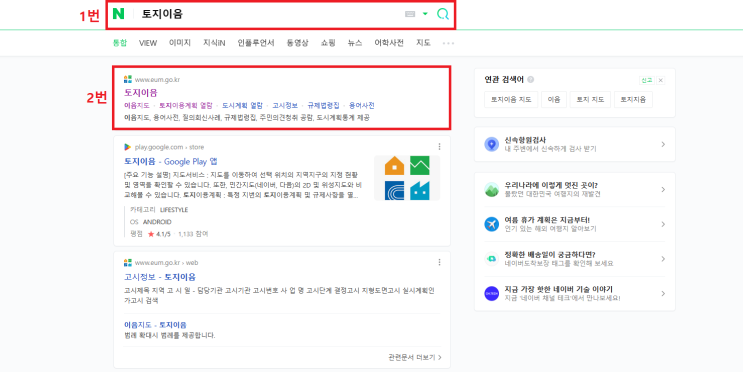Open the 정확한 배송일이 궁금하다면? link
The height and width of the screenshot is (372, 743).
pos(550,254)
